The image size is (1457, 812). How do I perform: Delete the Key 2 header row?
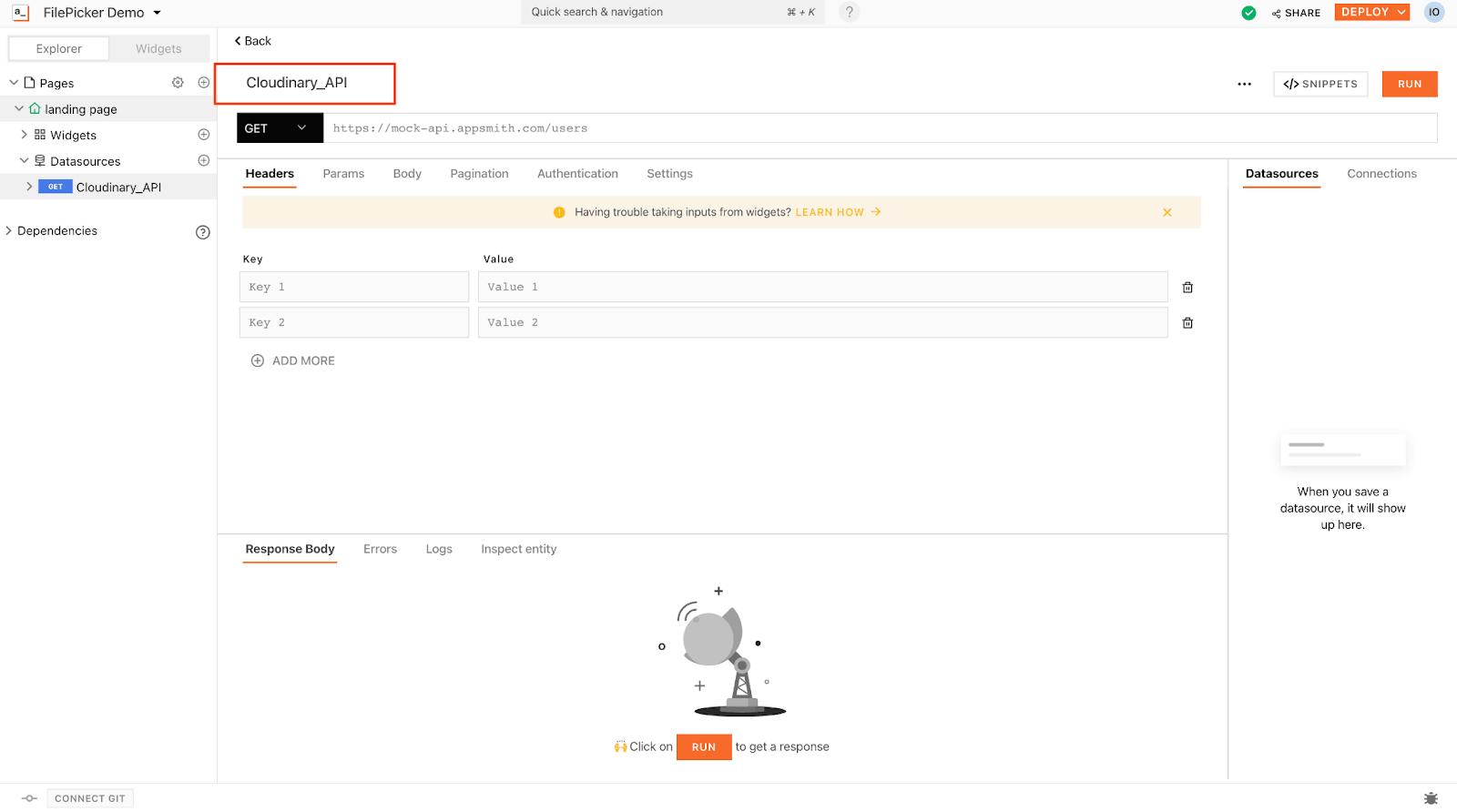(x=1187, y=323)
